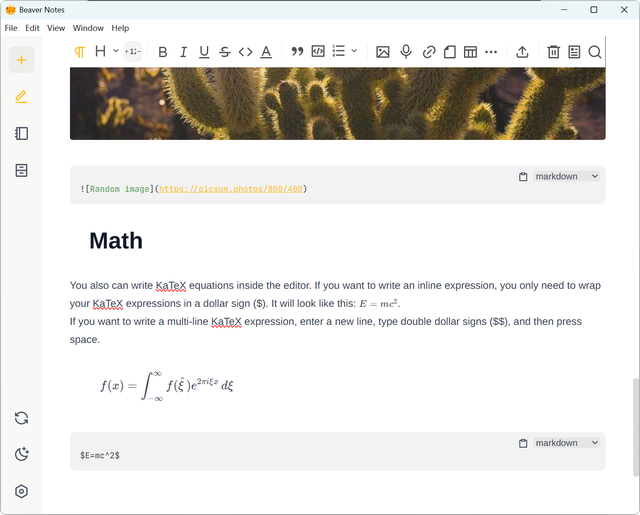
Task: Toggle bold formatting
Action: (163, 52)
